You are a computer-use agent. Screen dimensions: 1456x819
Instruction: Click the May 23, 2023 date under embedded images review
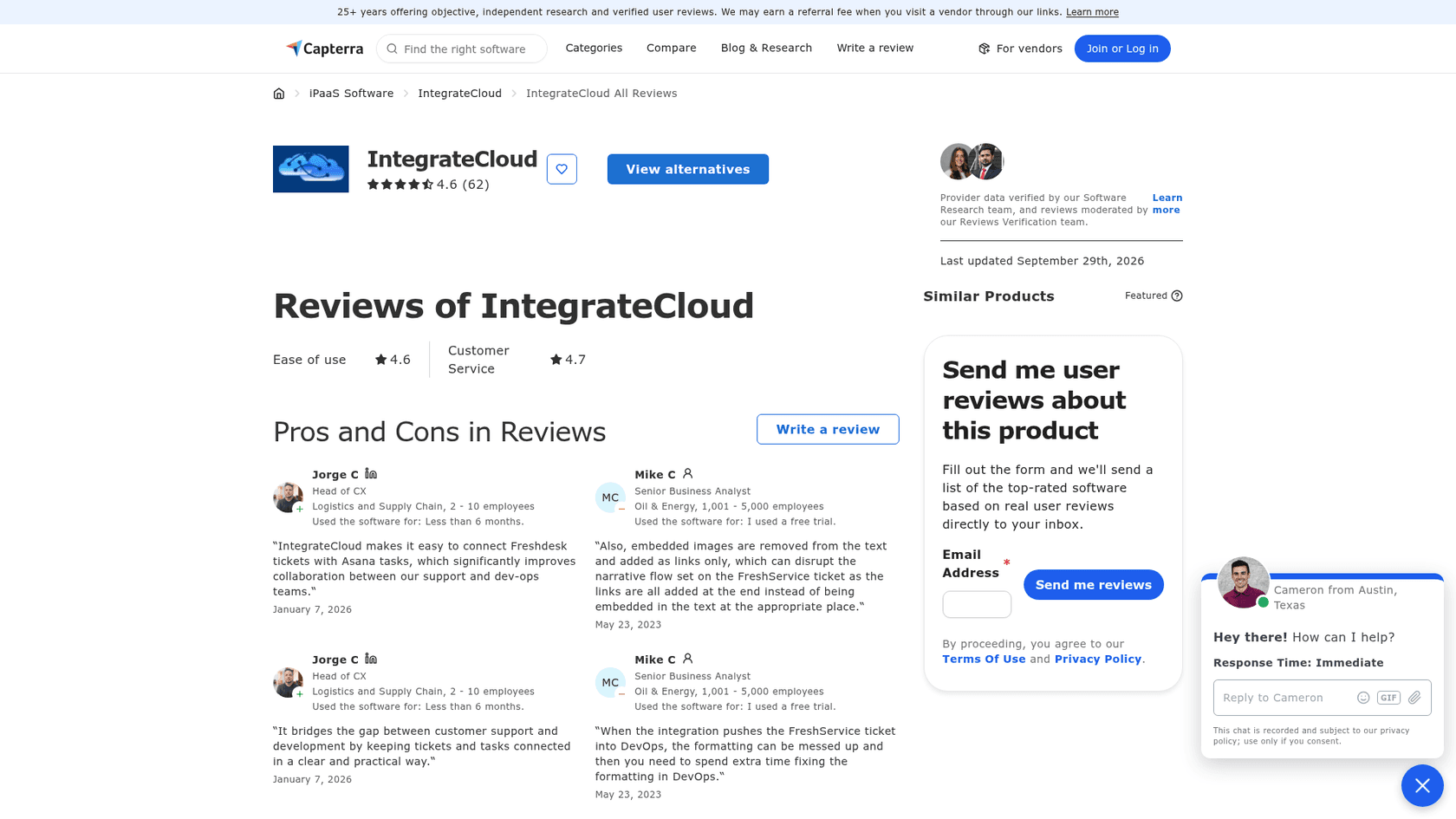point(628,625)
